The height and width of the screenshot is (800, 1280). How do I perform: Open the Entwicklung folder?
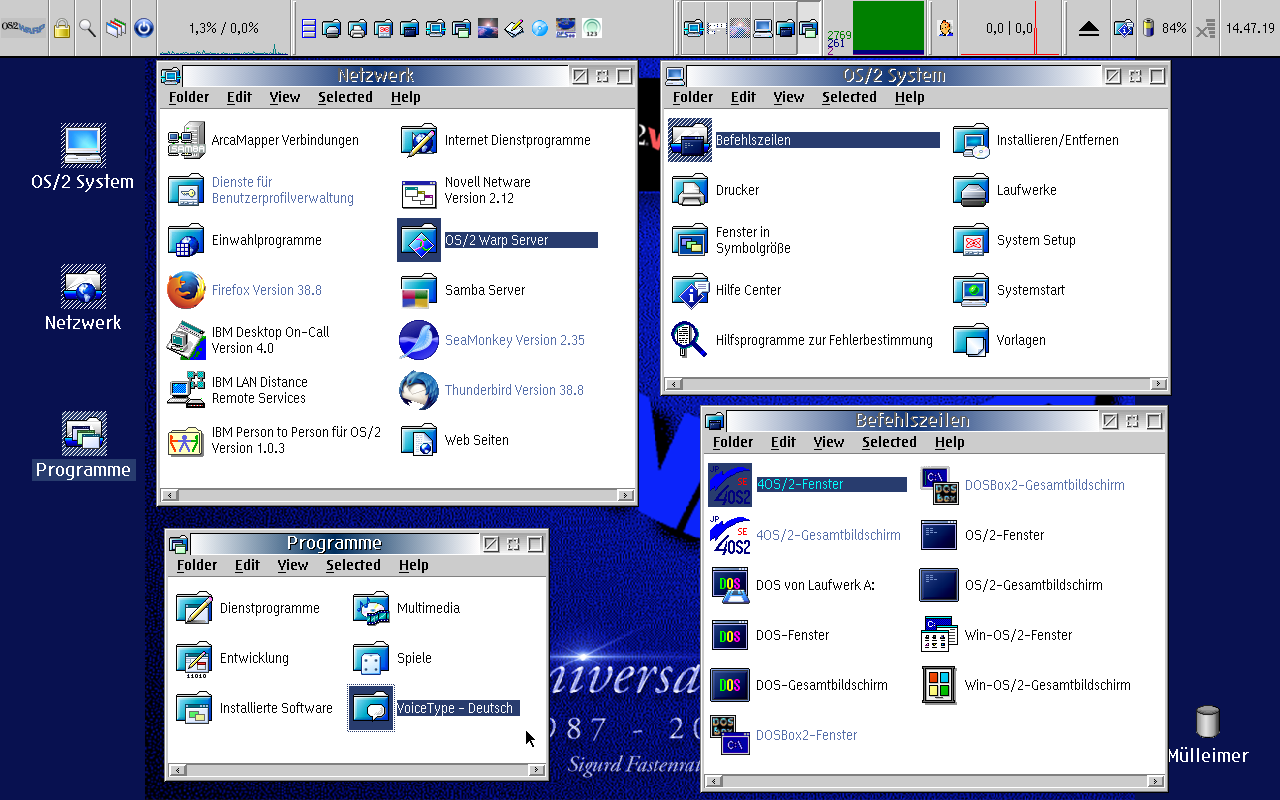pos(194,658)
